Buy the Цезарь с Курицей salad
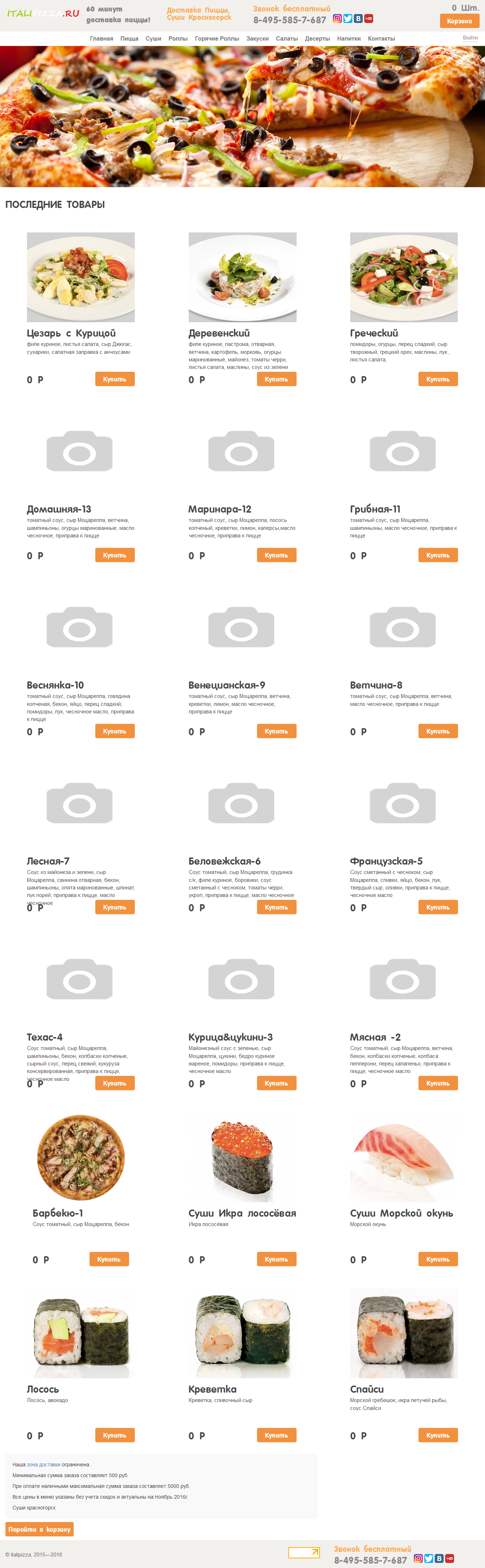485x1568 pixels. (115, 379)
